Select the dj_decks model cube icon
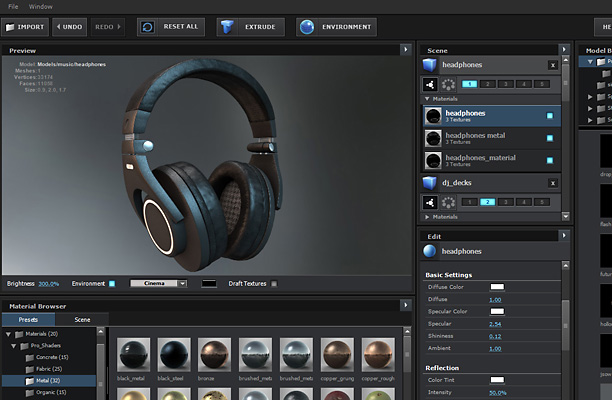Viewport: 612px width, 400px height. [430, 182]
